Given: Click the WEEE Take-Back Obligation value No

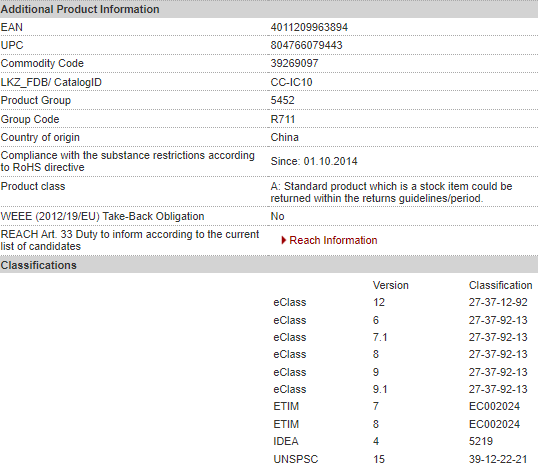Looking at the screenshot, I should click(277, 216).
